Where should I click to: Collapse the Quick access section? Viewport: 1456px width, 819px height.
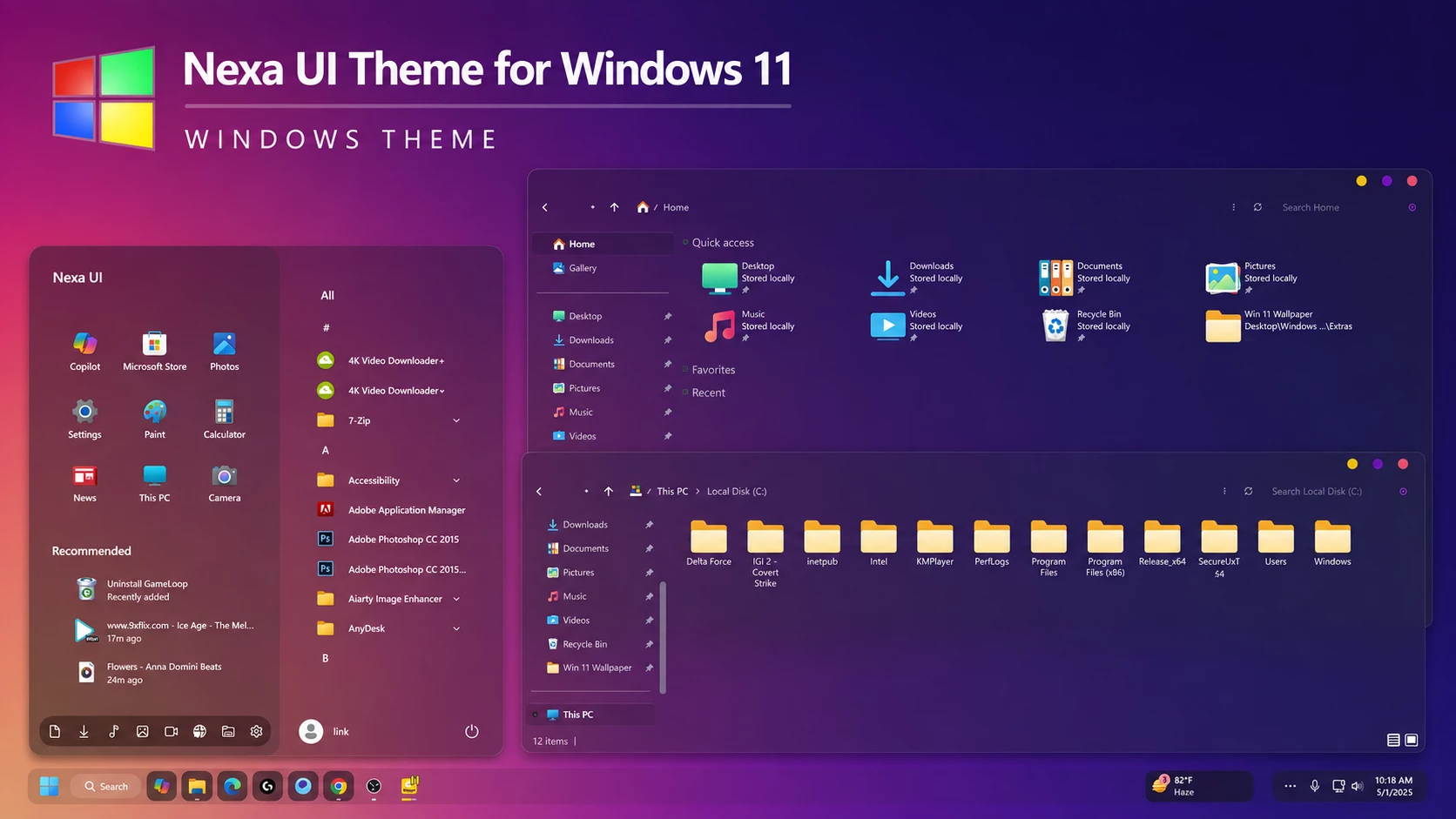click(685, 243)
